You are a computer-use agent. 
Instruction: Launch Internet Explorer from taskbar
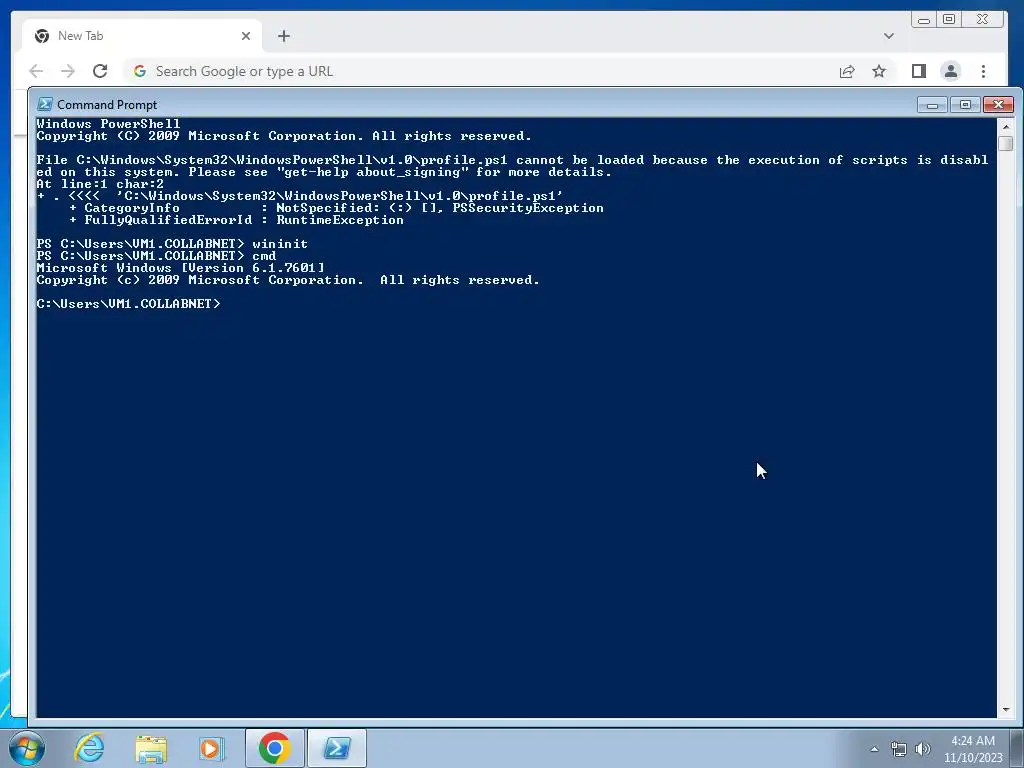[89, 748]
